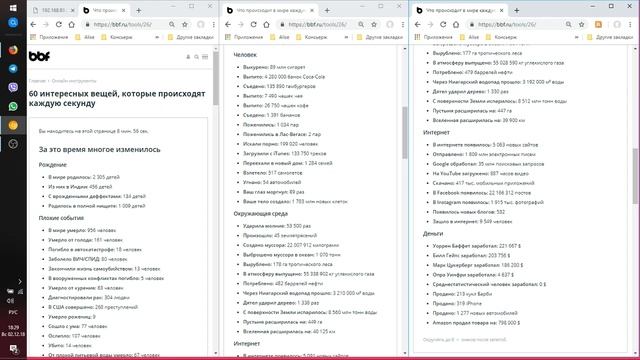Go back in the left browser window

point(33,24)
